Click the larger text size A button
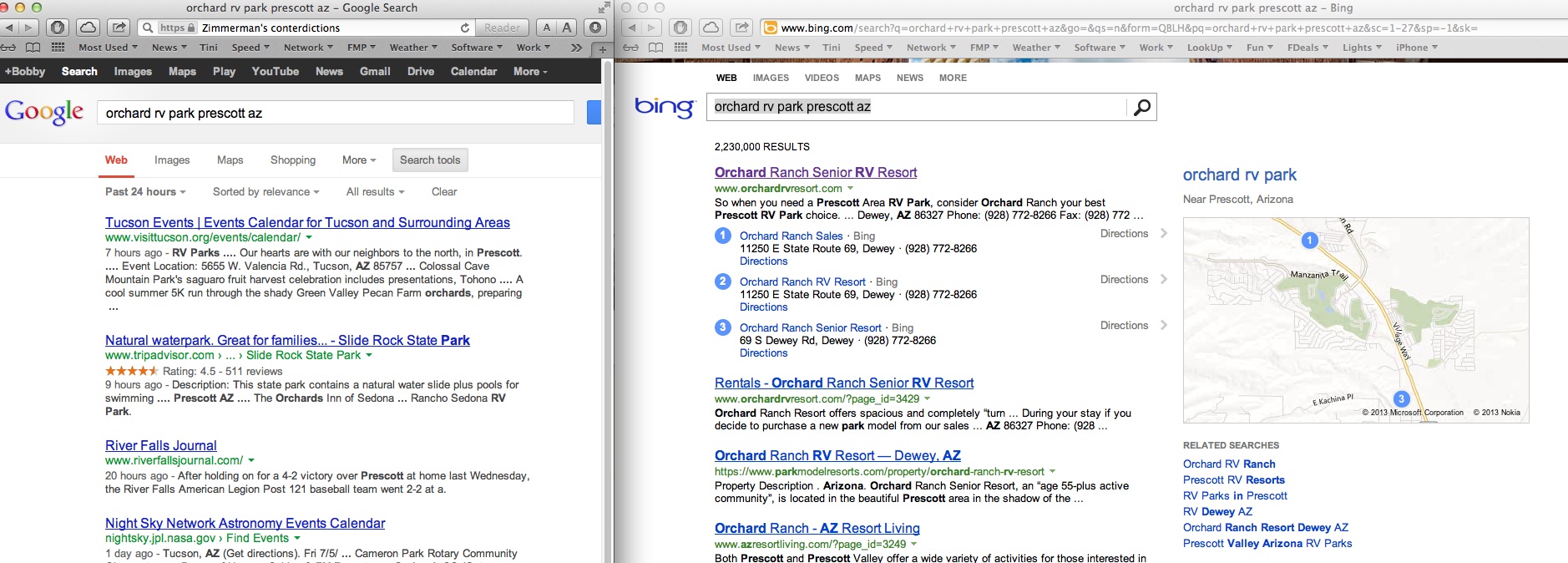The height and width of the screenshot is (563, 1568). 567,28
